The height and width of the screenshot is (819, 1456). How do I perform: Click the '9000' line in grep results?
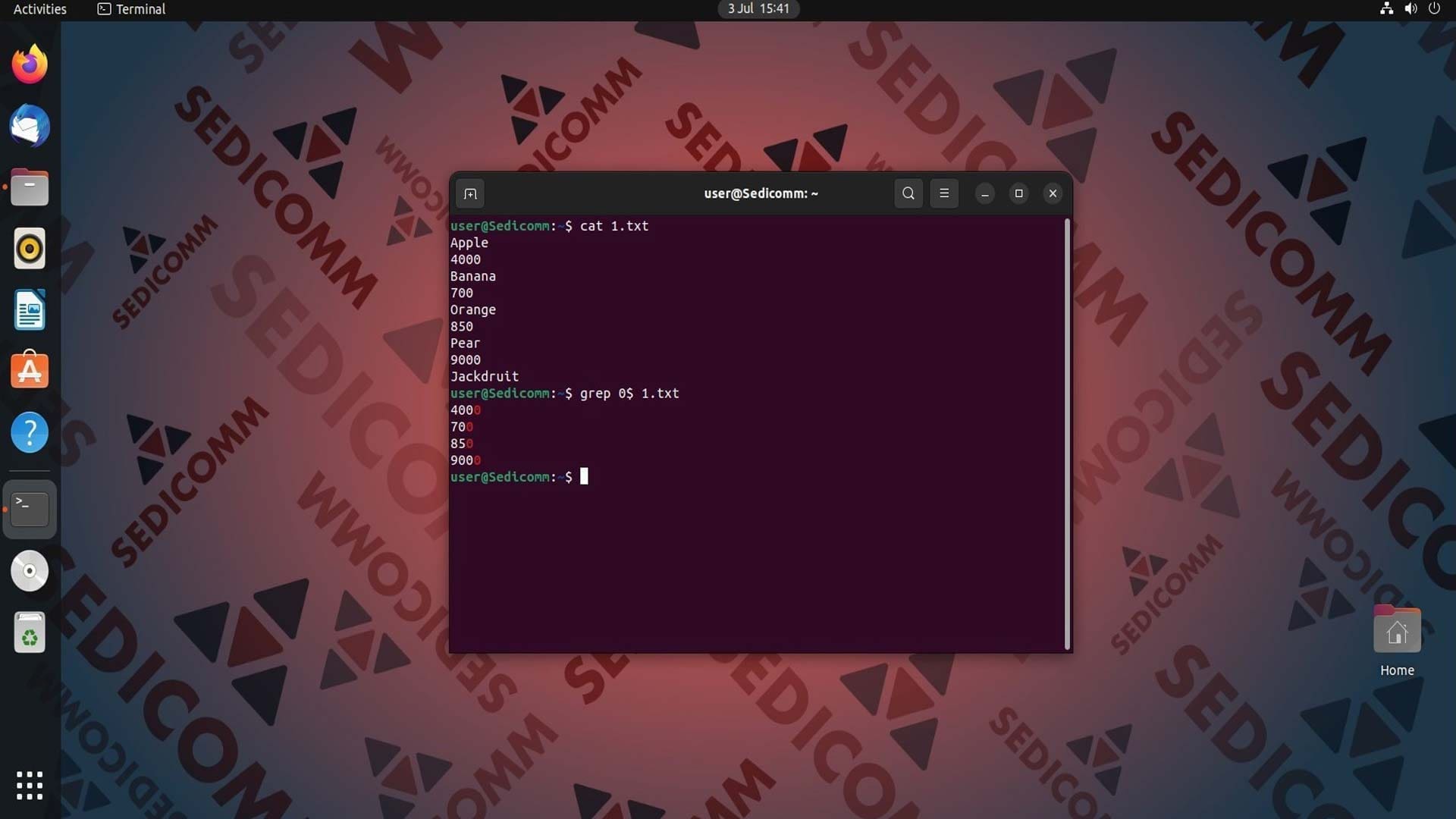[466, 460]
